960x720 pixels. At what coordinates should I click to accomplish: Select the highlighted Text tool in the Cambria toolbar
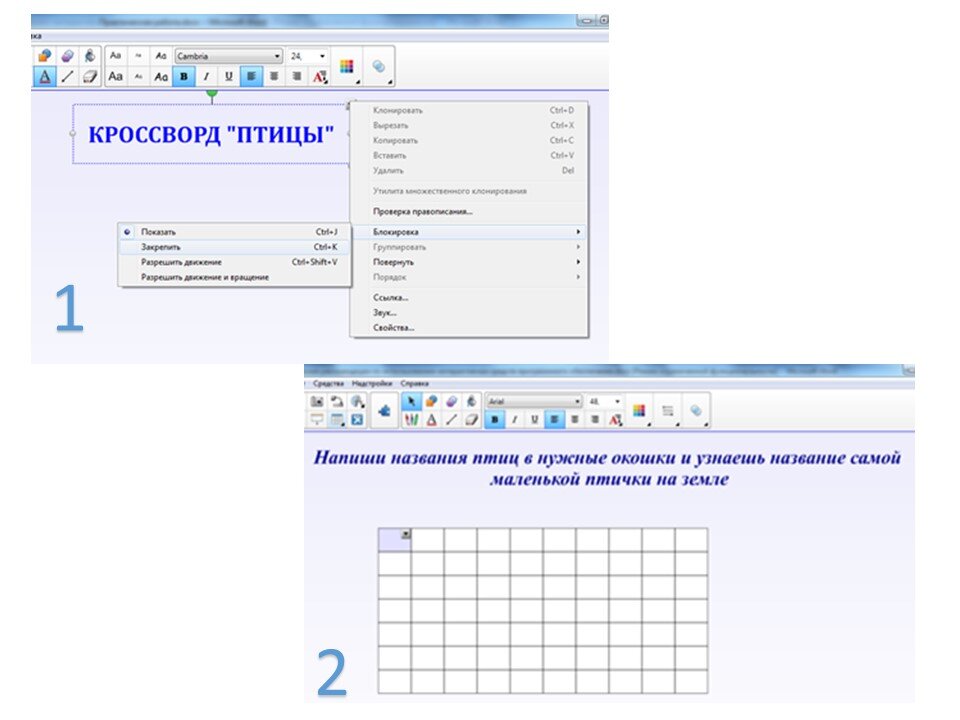[44, 77]
